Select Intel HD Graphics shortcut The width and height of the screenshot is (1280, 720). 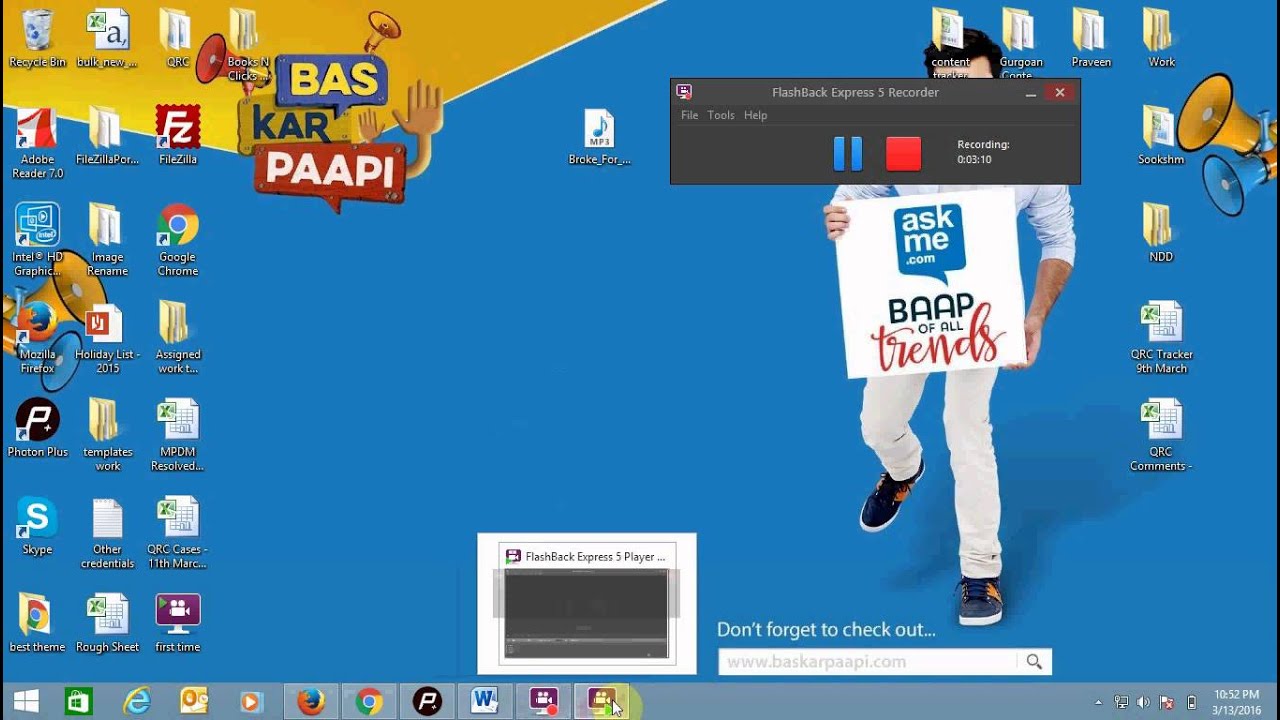tap(37, 240)
